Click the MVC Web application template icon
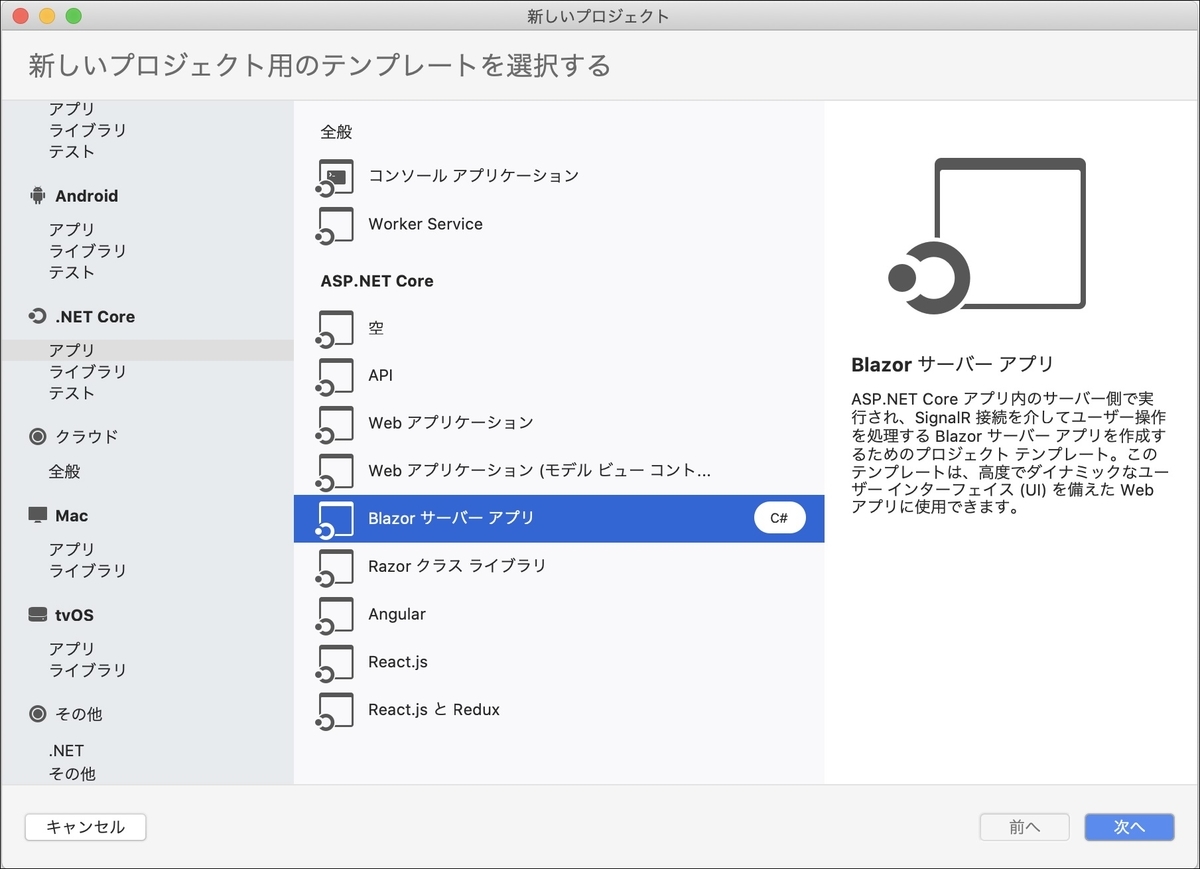Screen dimensions: 1200x869 [x=335, y=472]
